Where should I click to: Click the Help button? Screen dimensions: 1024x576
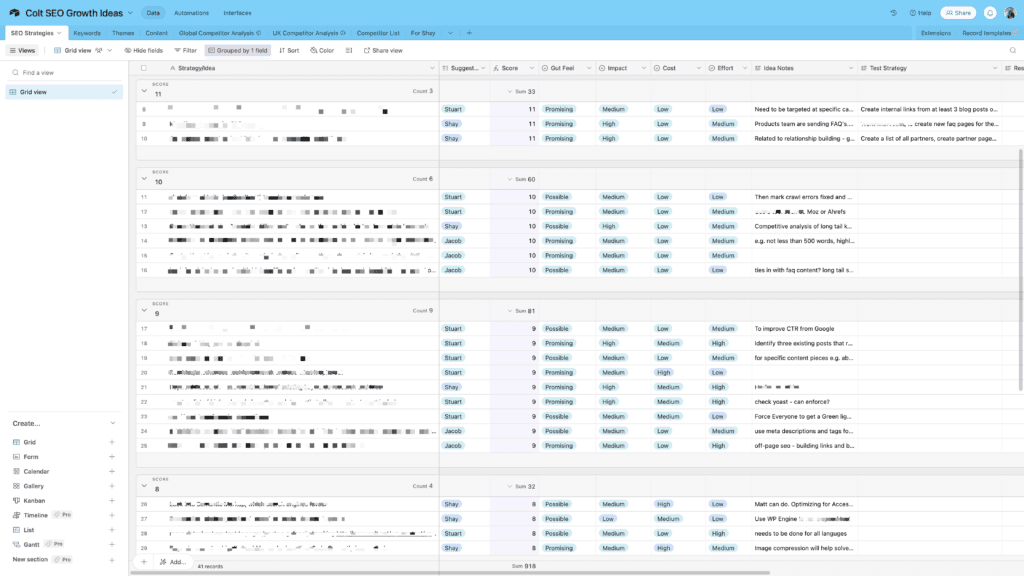[x=920, y=13]
